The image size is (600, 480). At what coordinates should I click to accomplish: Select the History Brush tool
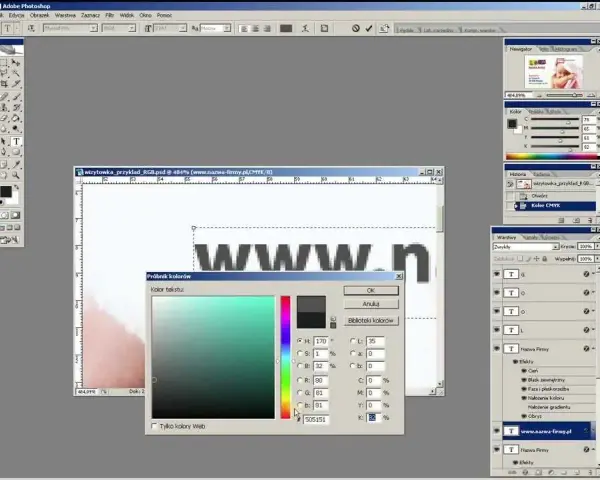click(16, 108)
